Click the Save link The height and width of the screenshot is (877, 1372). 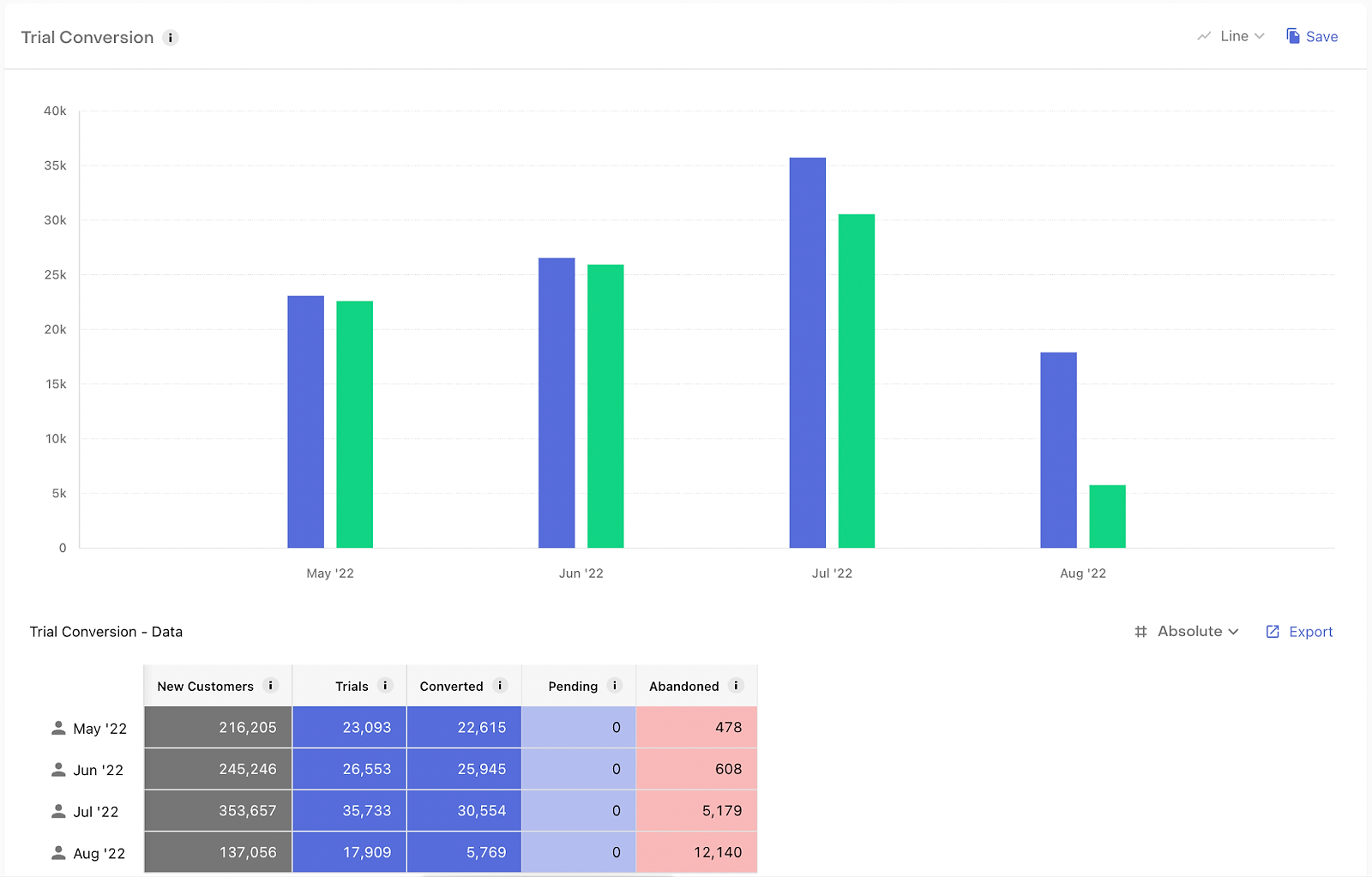[x=1321, y=37]
